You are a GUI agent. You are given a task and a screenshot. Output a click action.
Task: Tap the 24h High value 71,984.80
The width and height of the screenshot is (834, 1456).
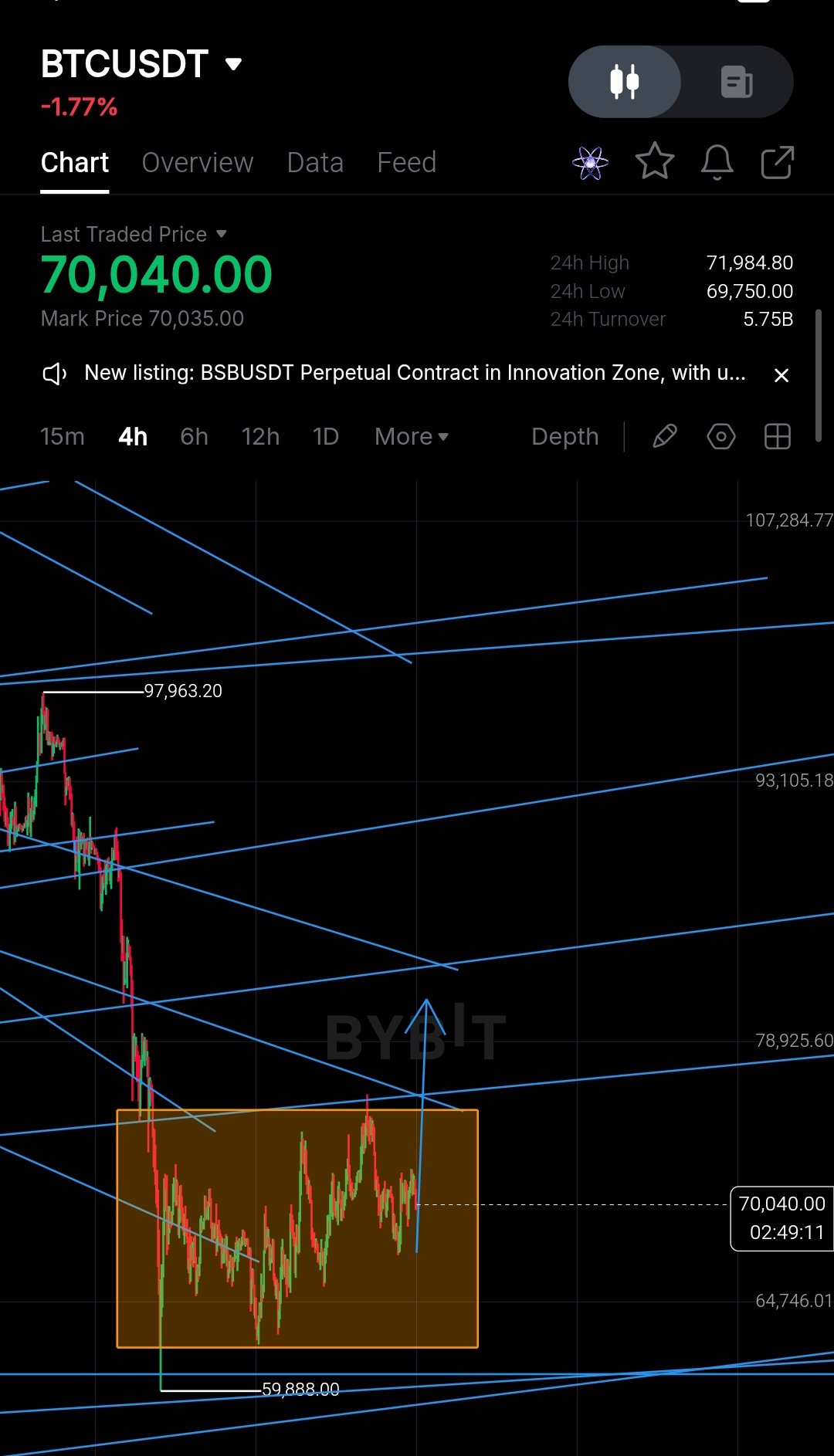[x=750, y=263]
